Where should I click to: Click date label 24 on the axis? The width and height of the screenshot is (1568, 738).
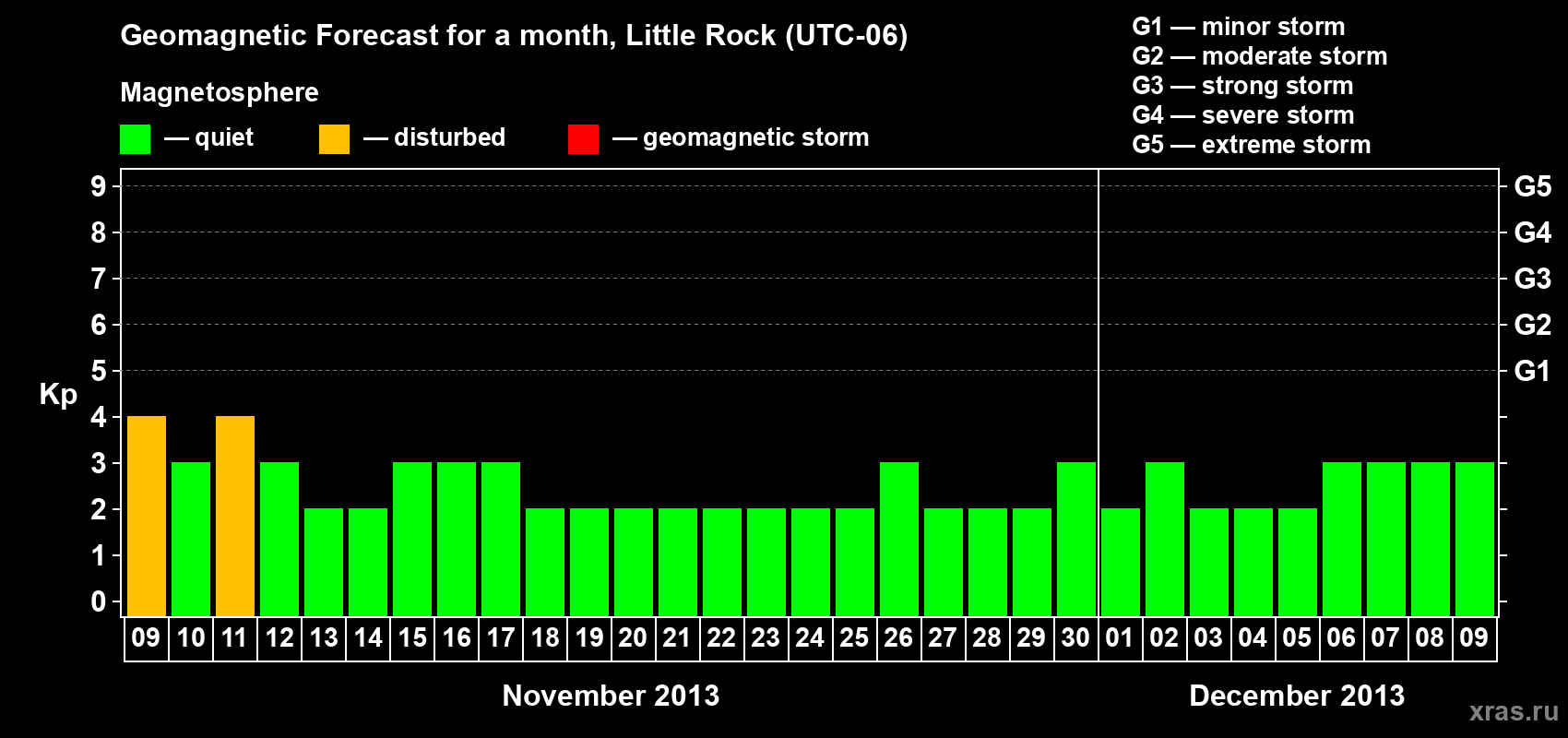pos(810,638)
